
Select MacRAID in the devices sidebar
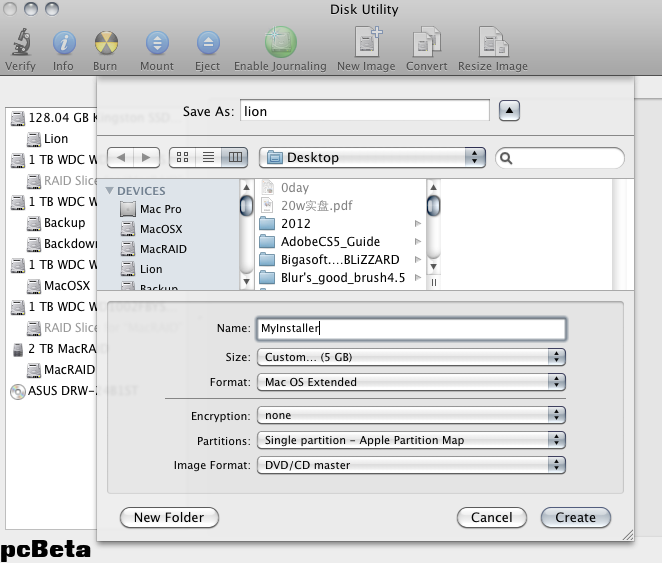(154, 249)
